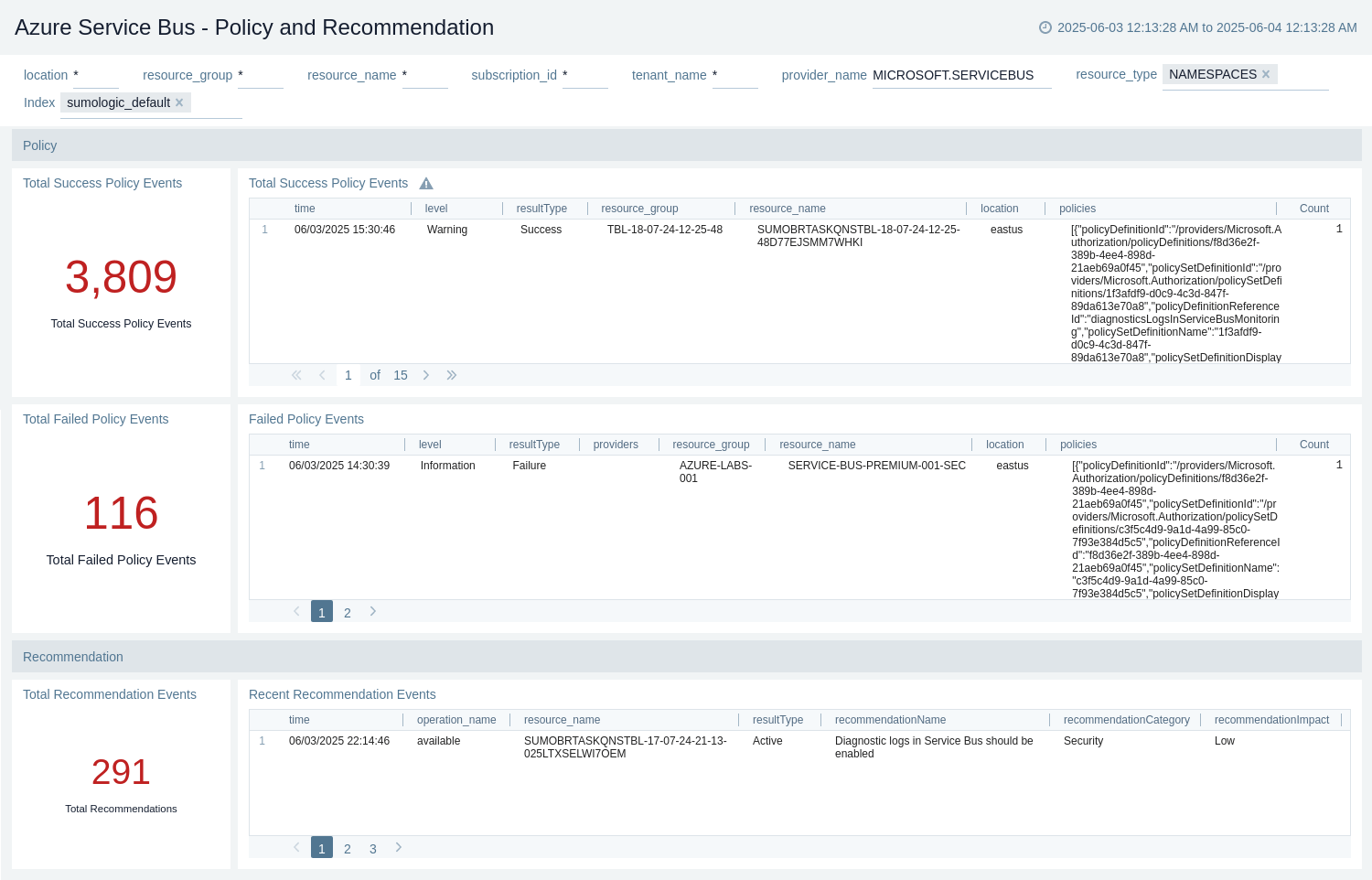Click Diagnostic logs in Service Bus recommendation
The height and width of the screenshot is (880, 1372).
click(934, 747)
